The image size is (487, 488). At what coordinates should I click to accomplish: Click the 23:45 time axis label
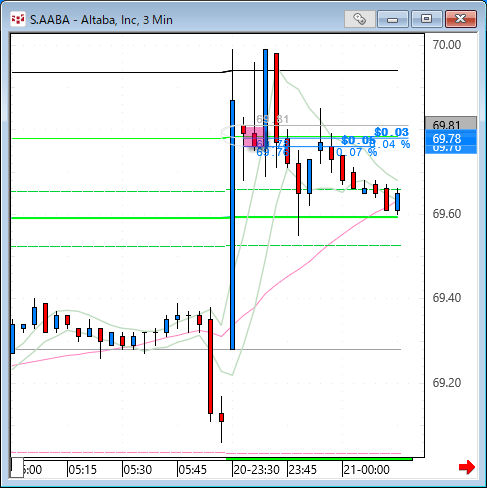(302, 470)
